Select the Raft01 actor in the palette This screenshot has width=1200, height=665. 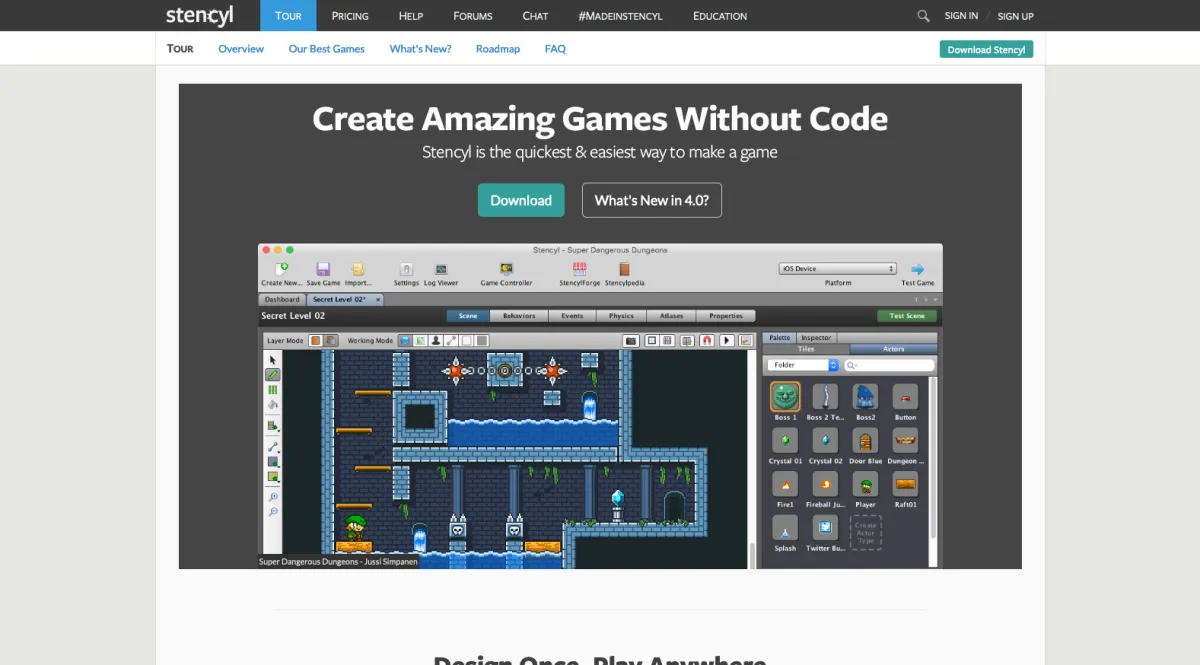point(905,485)
